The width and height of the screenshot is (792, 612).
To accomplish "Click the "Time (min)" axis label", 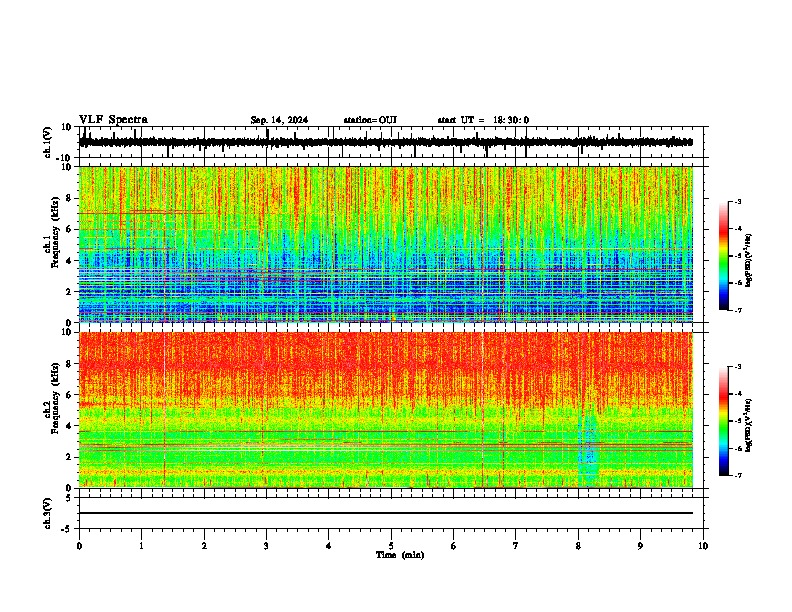I will (x=400, y=555).
